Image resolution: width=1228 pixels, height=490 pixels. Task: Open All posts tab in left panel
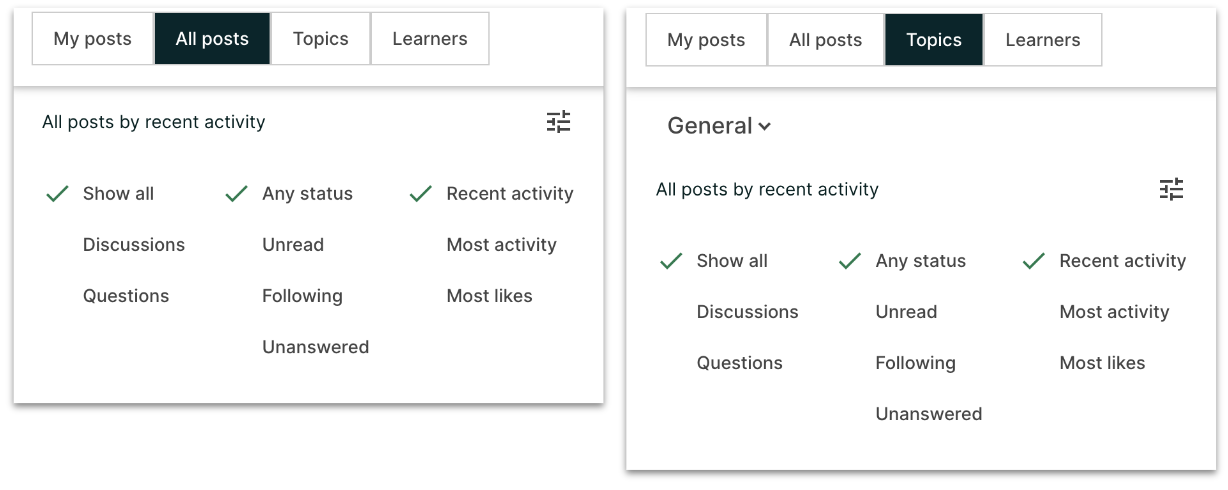pos(212,39)
